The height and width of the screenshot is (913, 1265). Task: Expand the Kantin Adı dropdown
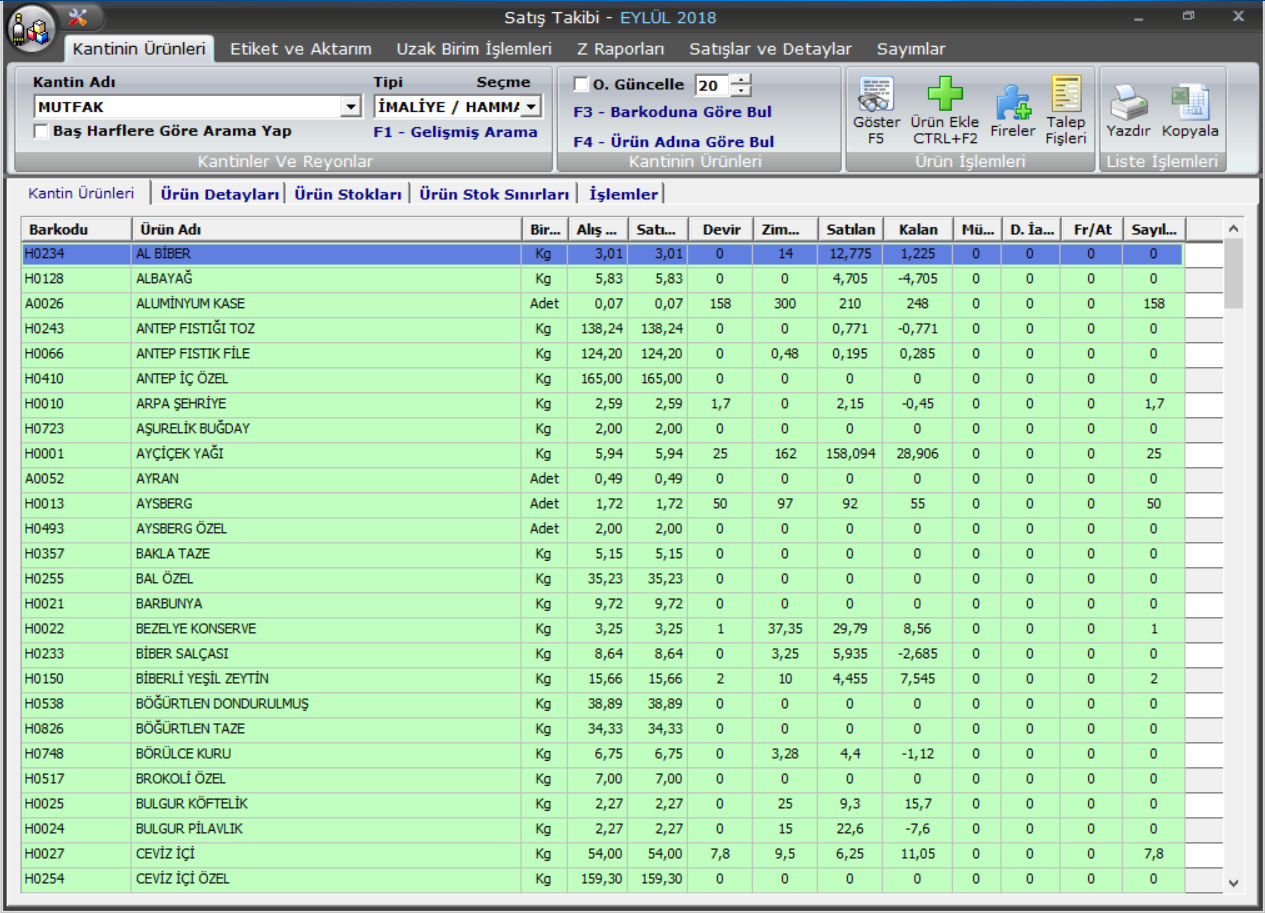click(350, 107)
